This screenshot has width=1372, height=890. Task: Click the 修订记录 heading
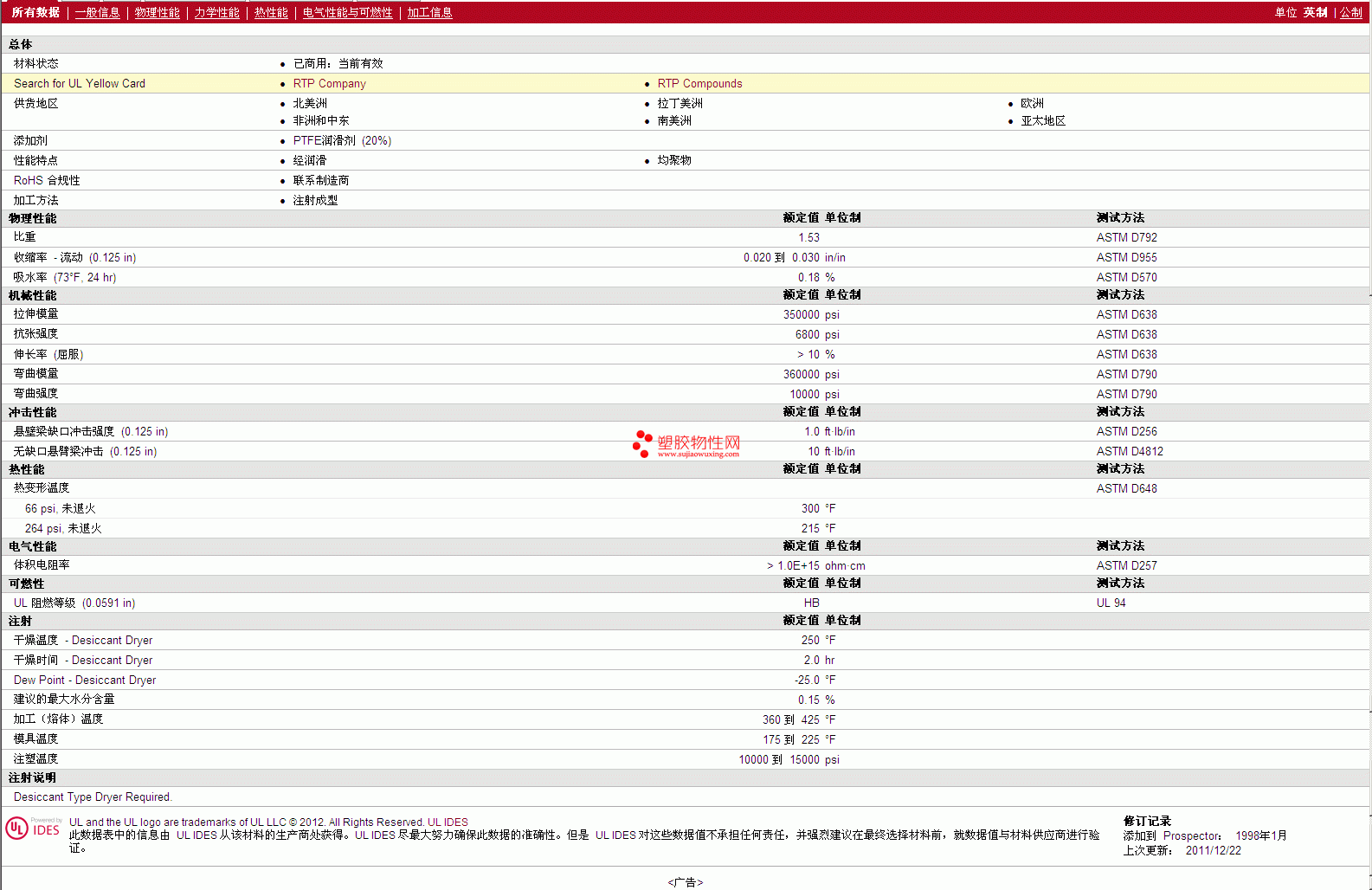click(1147, 821)
